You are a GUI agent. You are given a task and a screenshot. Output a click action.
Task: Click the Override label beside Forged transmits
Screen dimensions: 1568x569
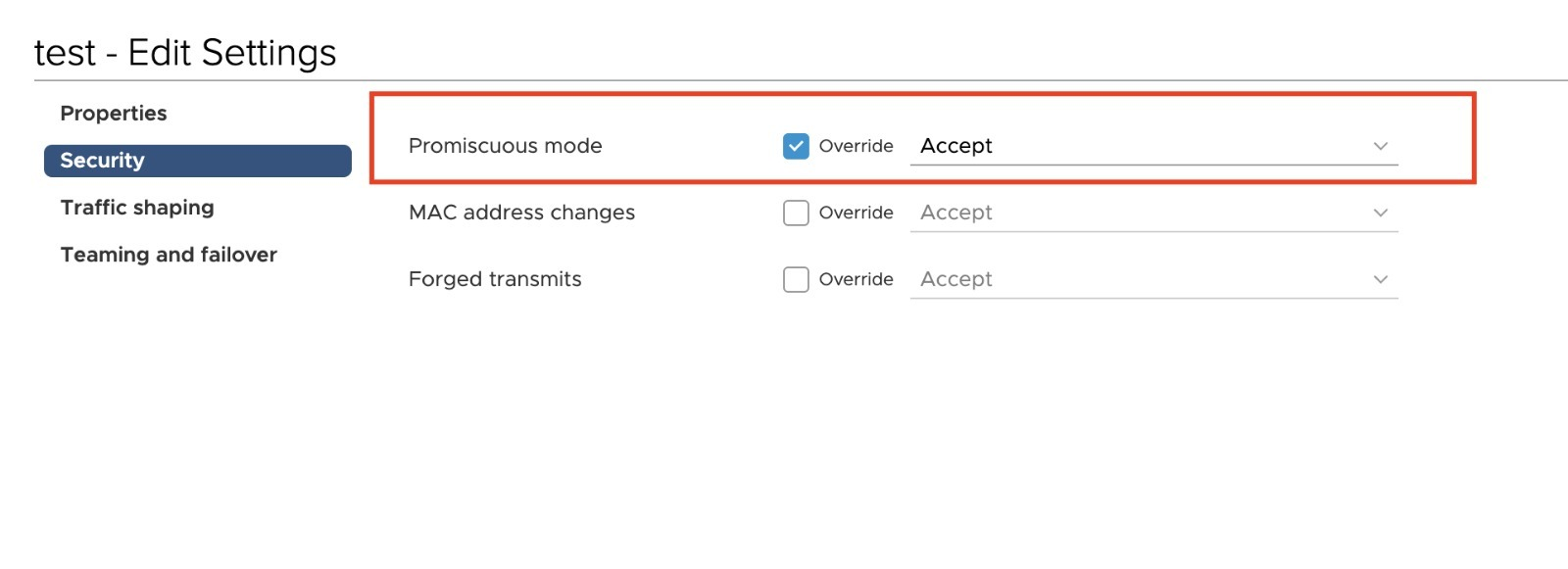856,279
